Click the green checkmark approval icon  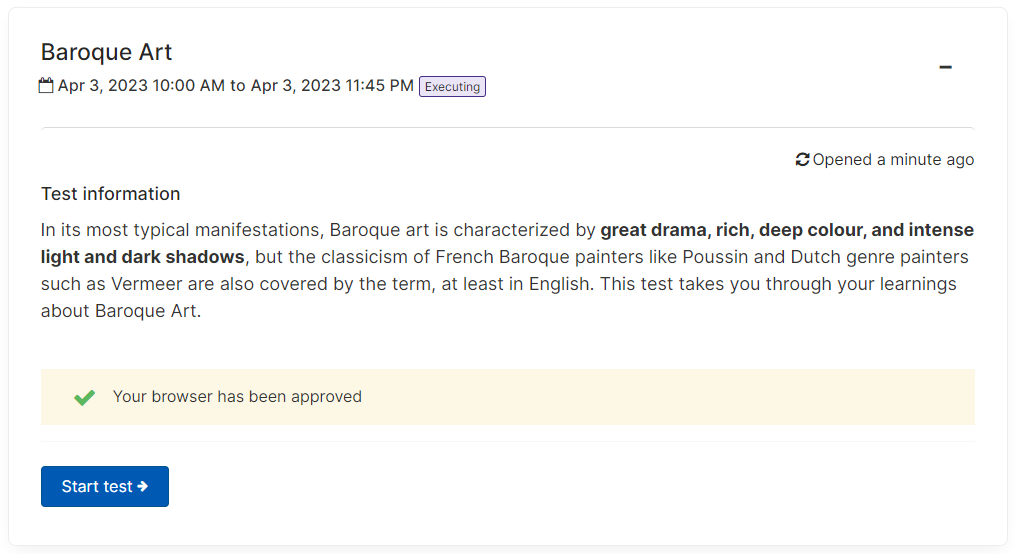[x=84, y=397]
